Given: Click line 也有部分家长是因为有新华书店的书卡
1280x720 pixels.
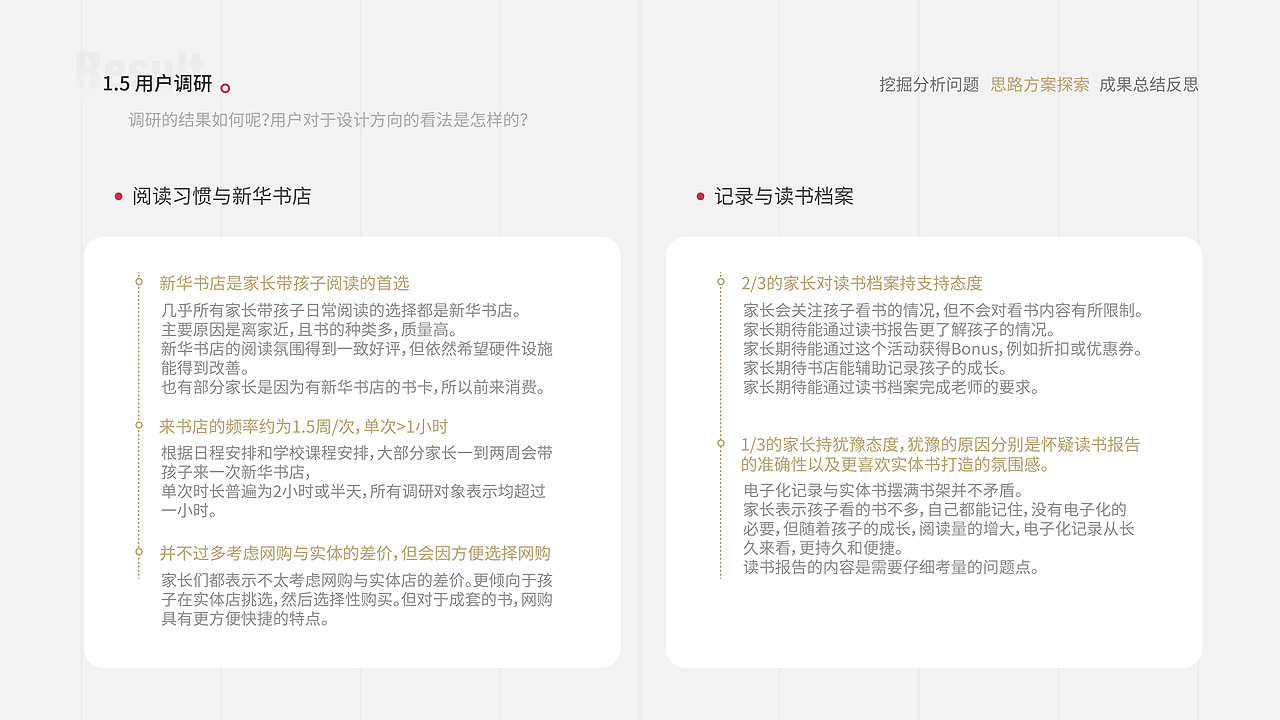Looking at the screenshot, I should click(x=354, y=387).
